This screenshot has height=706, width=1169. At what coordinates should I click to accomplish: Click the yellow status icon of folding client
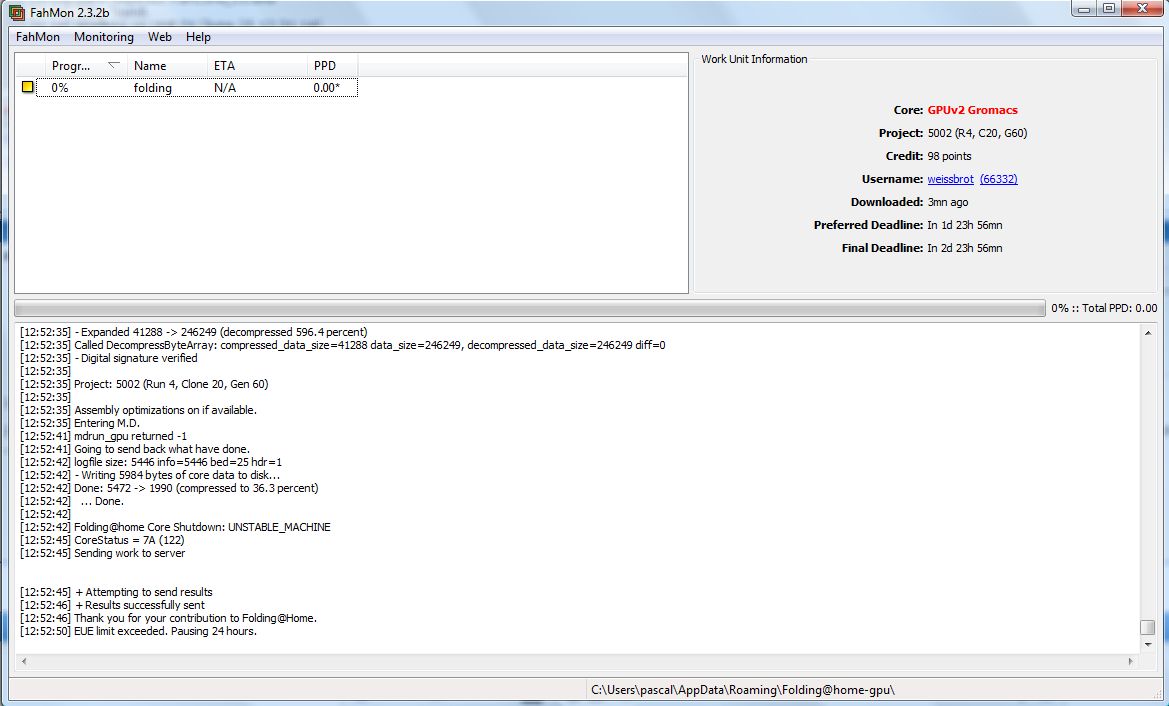point(28,86)
